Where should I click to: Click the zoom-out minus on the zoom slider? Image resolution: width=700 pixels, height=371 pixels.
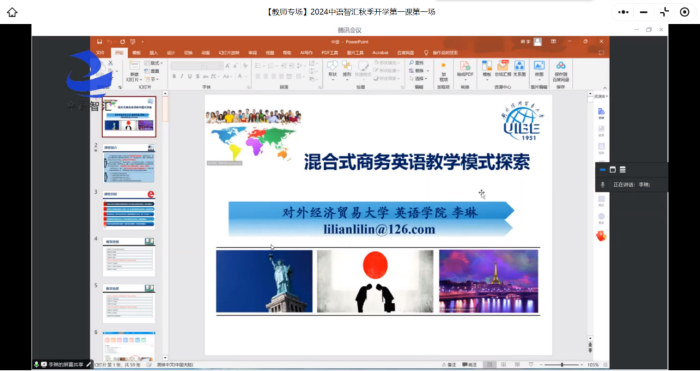tap(542, 365)
